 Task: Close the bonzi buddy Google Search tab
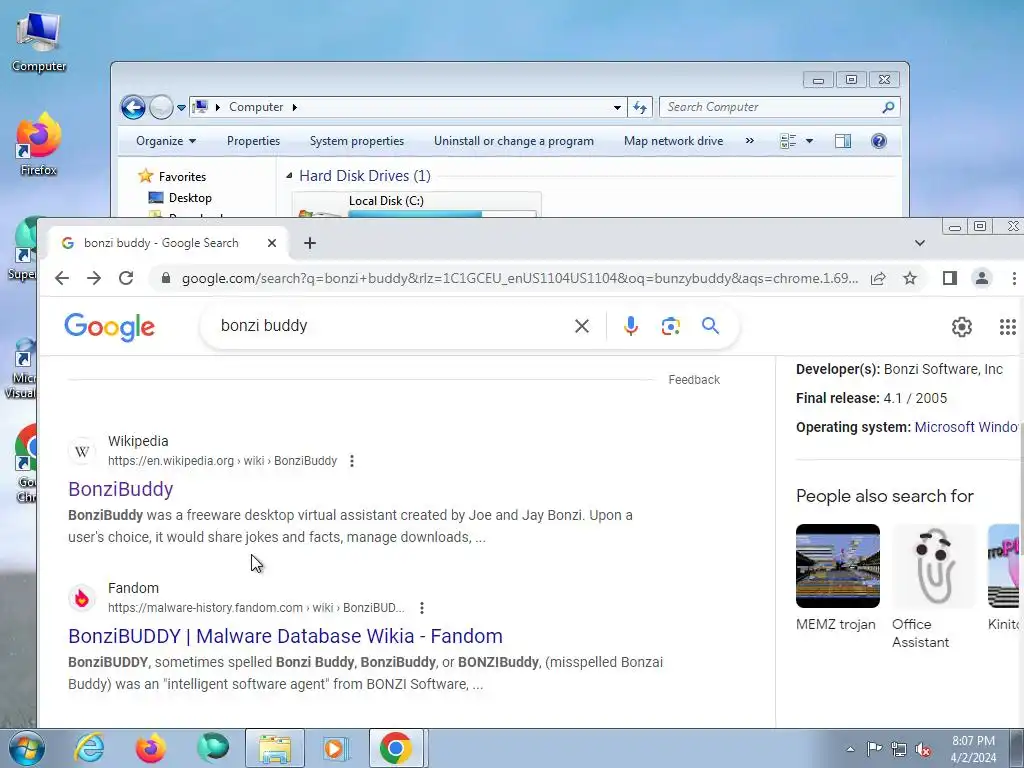pyautogui.click(x=272, y=243)
